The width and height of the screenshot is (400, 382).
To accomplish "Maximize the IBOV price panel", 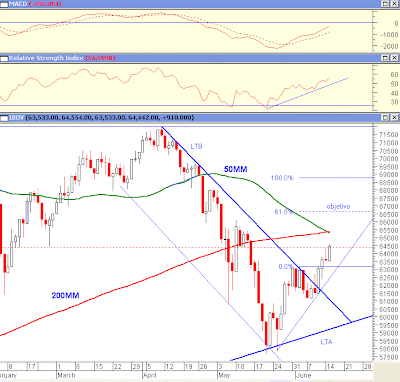I will pyautogui.click(x=385, y=118).
